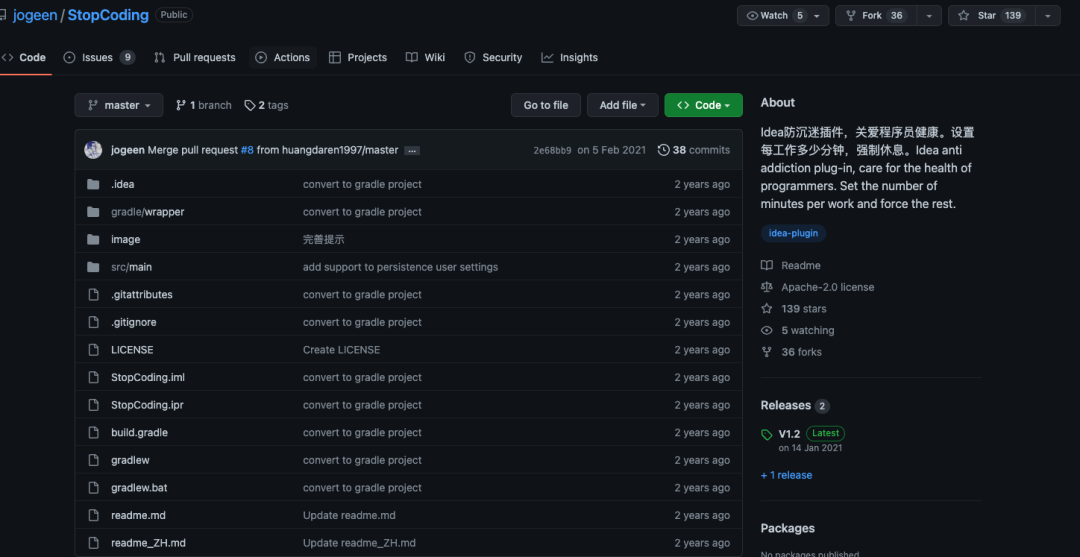1080x557 pixels.
Task: Click the star icon beside 139 stars
Action: 767,309
